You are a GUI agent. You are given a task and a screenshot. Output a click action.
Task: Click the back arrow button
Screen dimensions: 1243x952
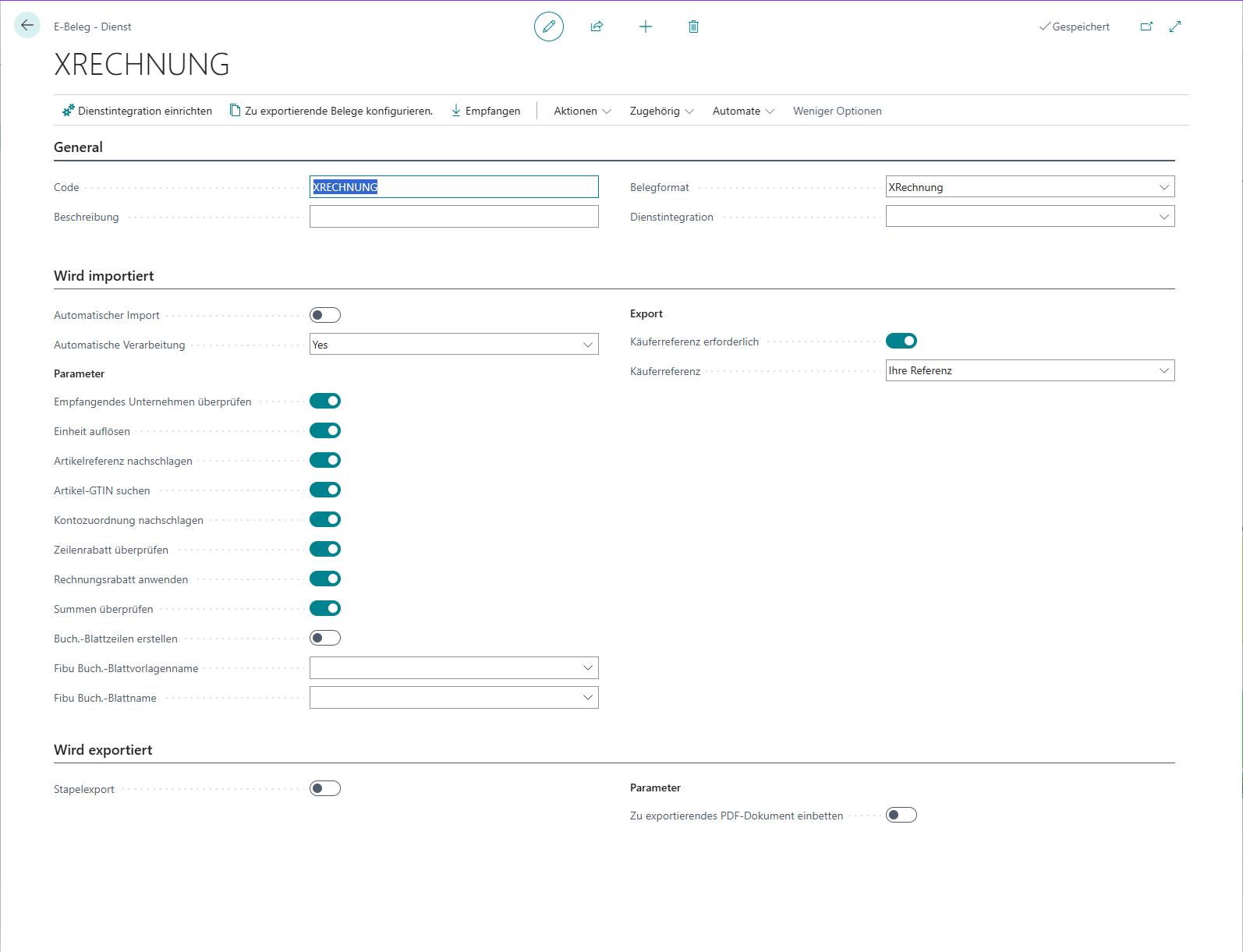click(27, 26)
